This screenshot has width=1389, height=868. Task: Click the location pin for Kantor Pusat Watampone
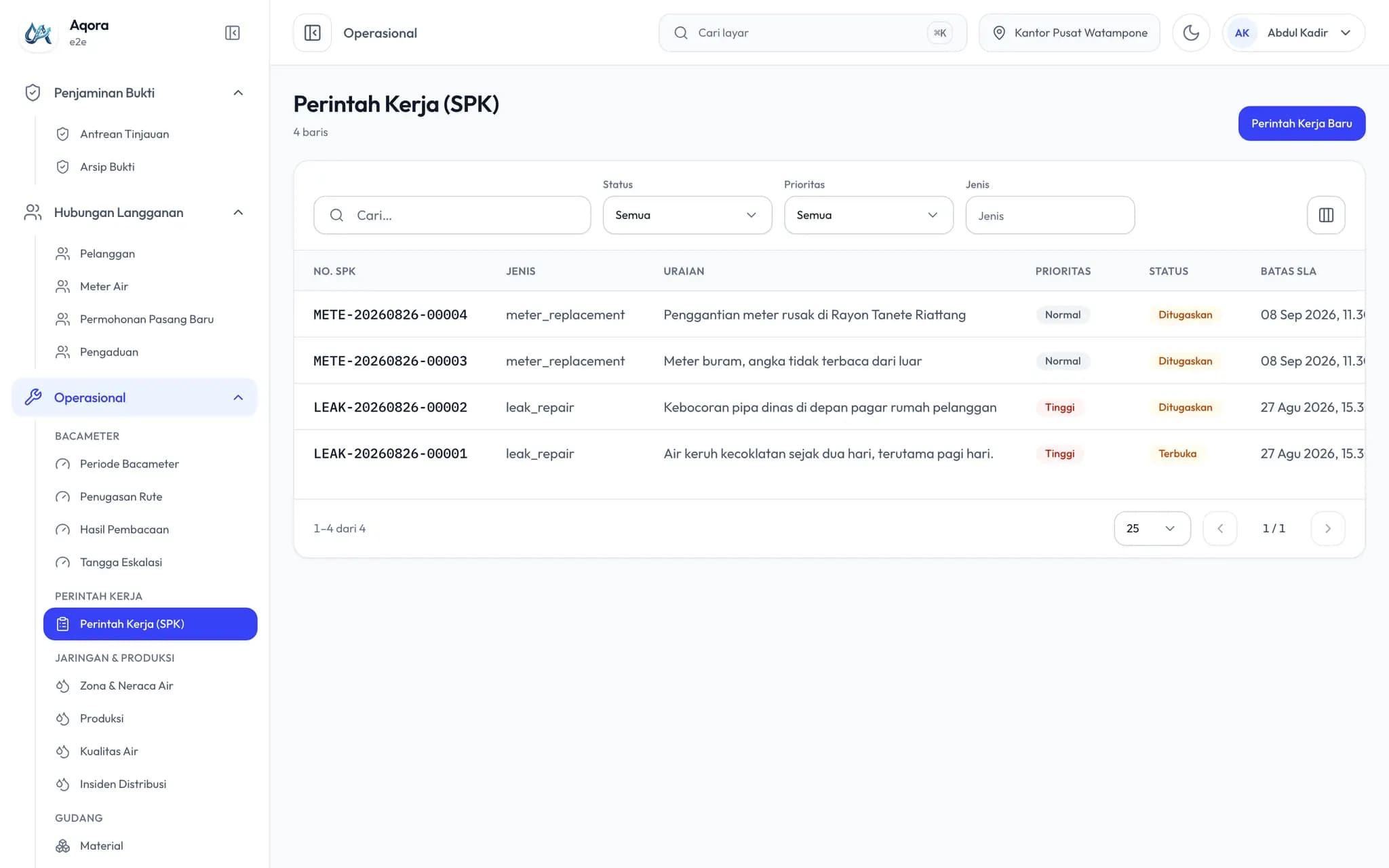[x=999, y=33]
